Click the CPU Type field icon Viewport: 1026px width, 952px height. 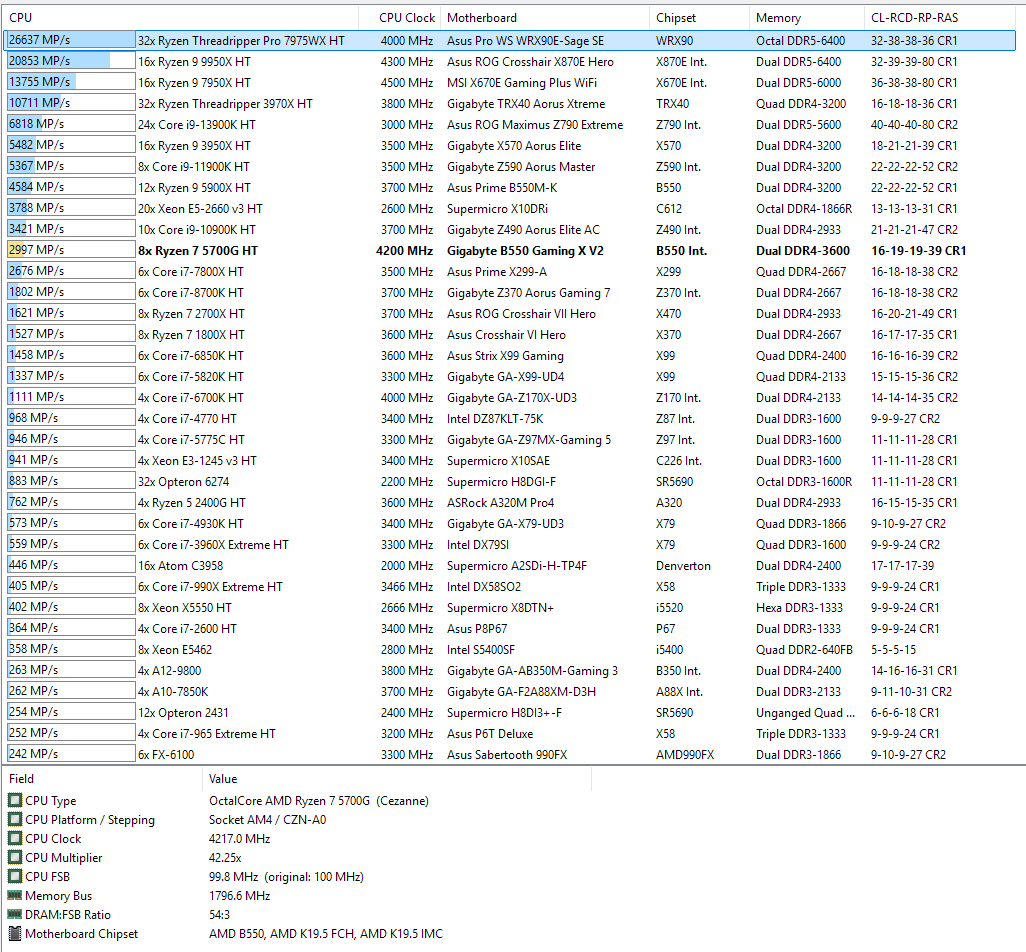click(x=14, y=800)
